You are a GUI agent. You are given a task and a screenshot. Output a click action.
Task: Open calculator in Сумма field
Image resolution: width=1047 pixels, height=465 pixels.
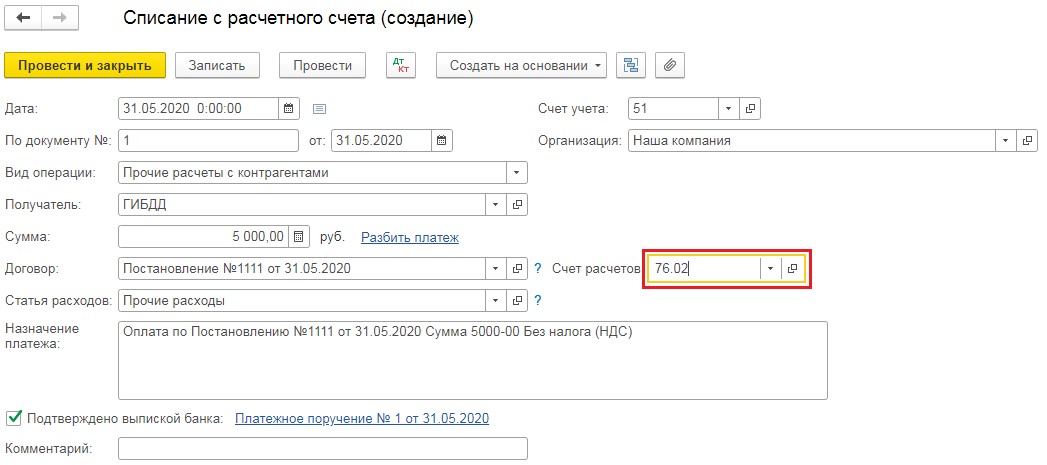tap(299, 237)
